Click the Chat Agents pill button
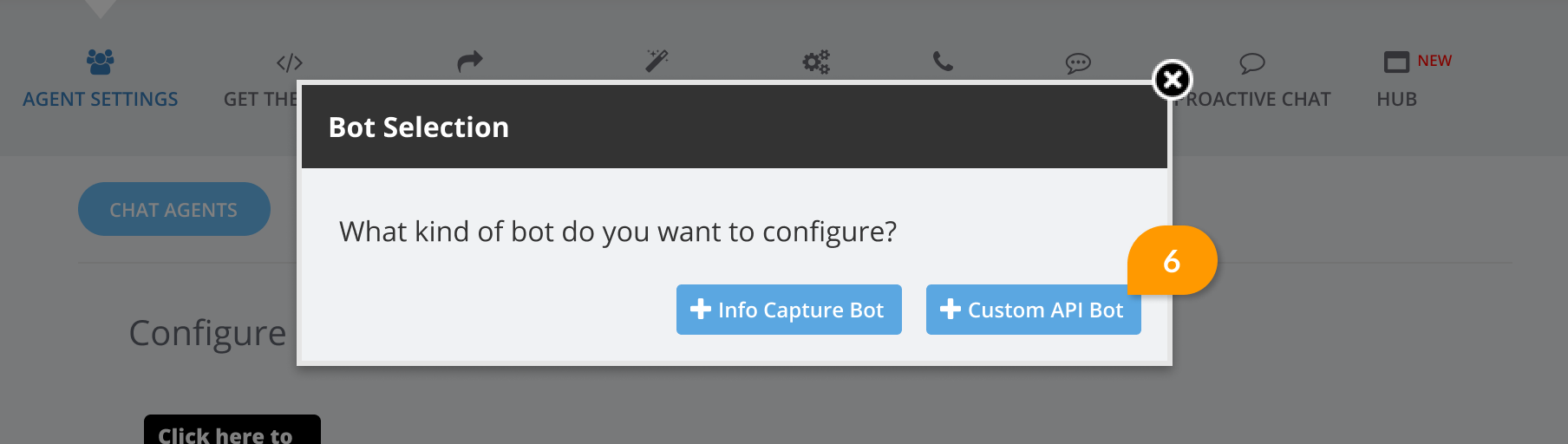 coord(174,209)
